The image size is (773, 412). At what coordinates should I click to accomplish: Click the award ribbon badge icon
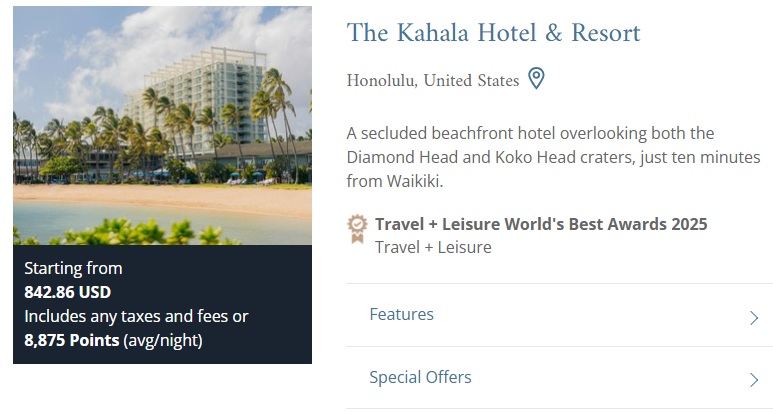357,229
